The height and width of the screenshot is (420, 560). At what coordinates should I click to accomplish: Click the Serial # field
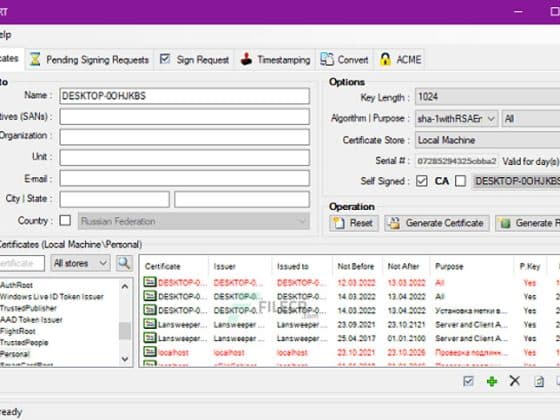pos(456,161)
